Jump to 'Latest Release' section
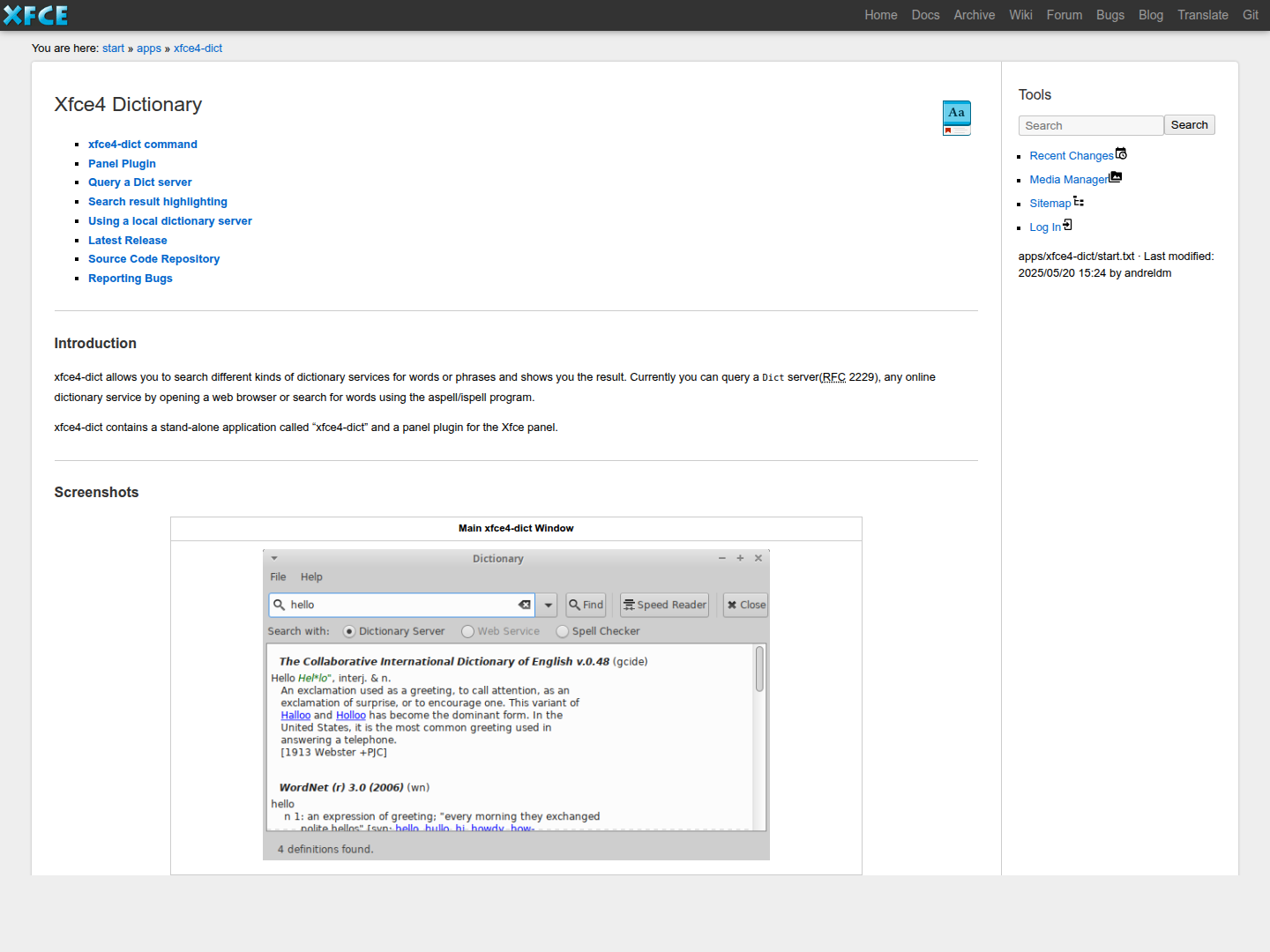Image resolution: width=1270 pixels, height=952 pixels. [128, 241]
